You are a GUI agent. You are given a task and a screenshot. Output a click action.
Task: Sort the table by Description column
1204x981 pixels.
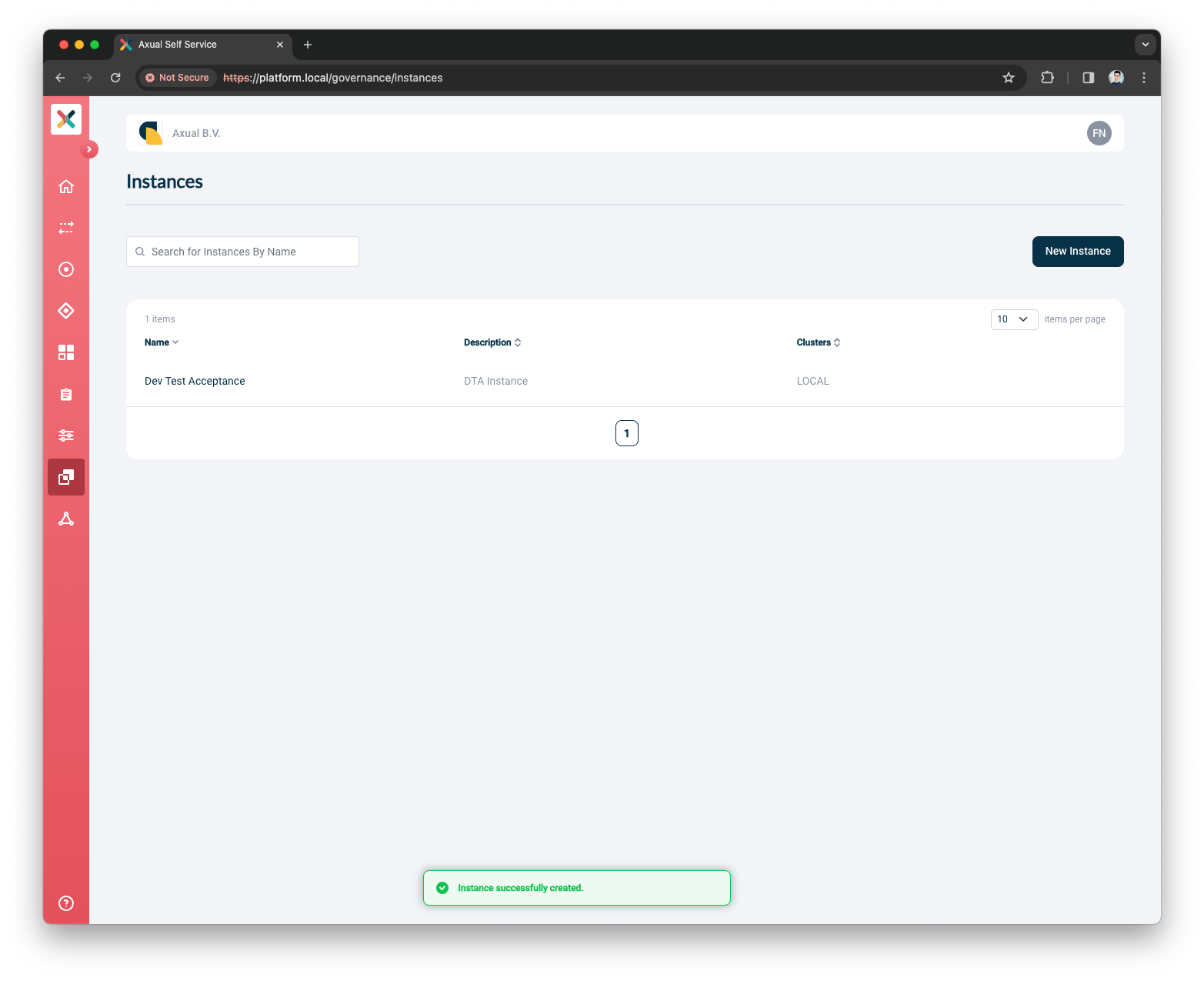[492, 342]
